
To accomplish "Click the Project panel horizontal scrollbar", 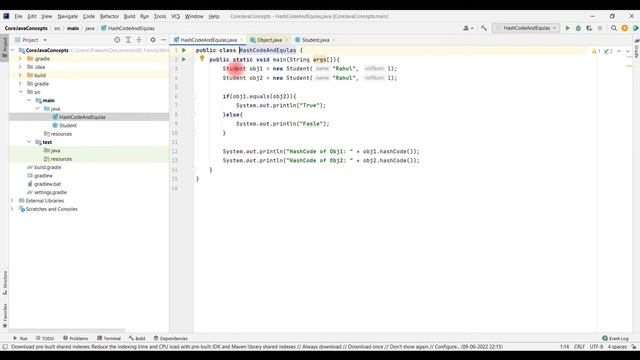I will pos(67,331).
